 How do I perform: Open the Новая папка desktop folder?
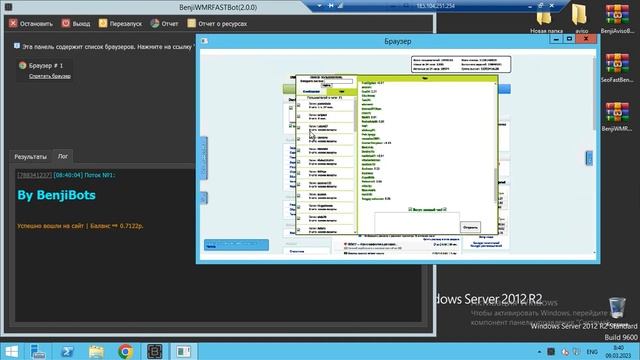click(546, 19)
